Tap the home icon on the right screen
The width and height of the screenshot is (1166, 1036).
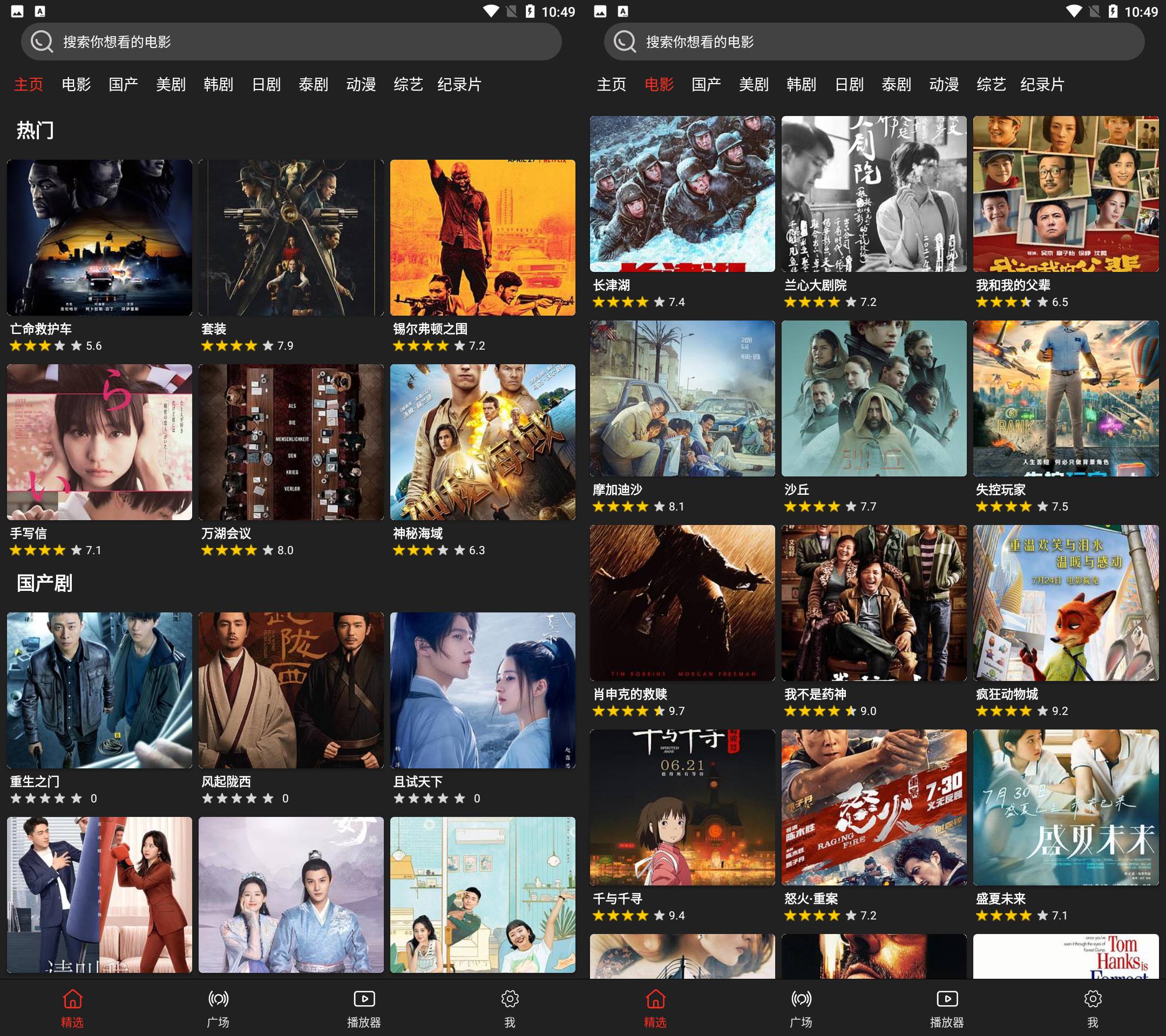point(655,999)
